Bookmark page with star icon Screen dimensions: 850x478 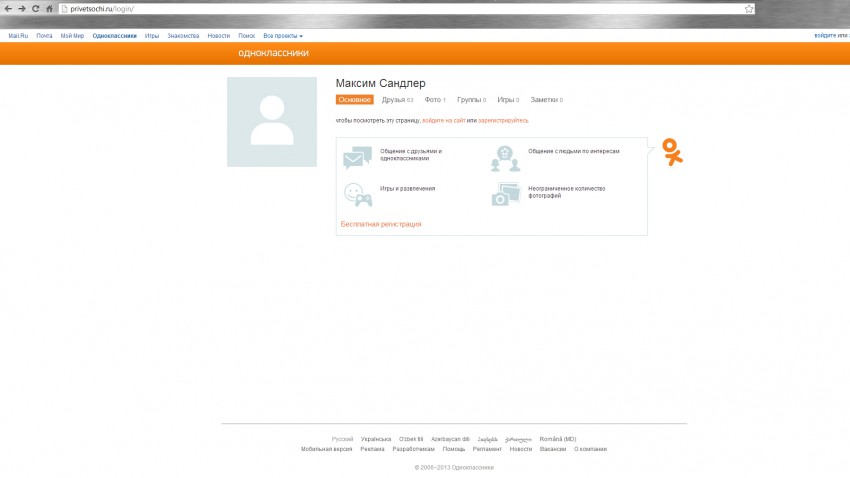tap(749, 8)
